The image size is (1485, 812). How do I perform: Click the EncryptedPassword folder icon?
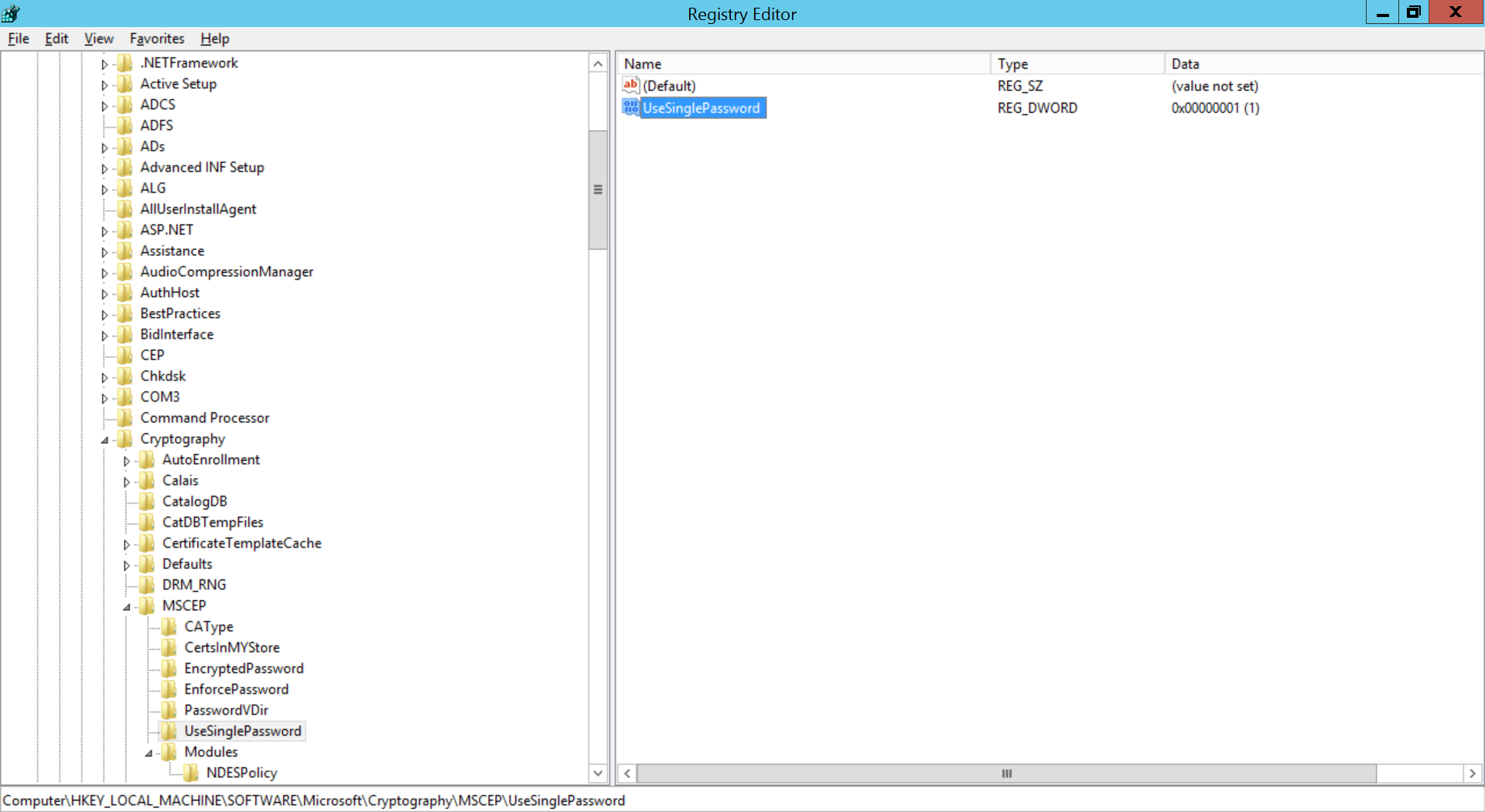[x=169, y=668]
